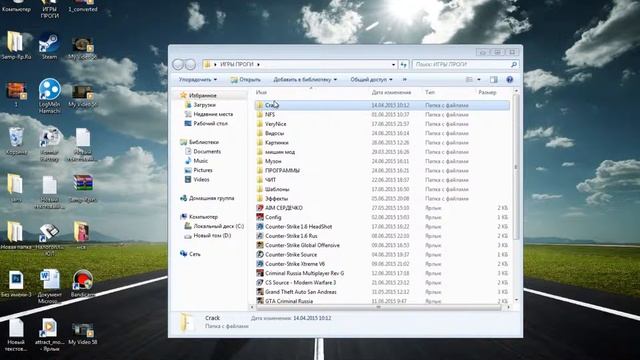This screenshot has height=360, width=640.
Task: Select the Bandicam desktop shortcut
Action: [83, 283]
